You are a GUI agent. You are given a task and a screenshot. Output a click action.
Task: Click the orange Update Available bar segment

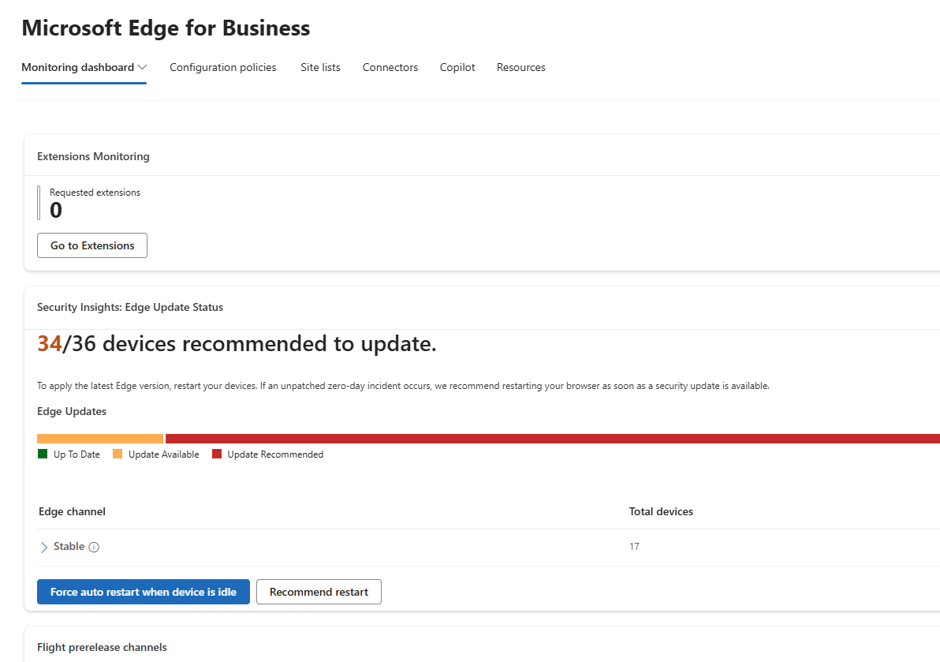point(100,438)
